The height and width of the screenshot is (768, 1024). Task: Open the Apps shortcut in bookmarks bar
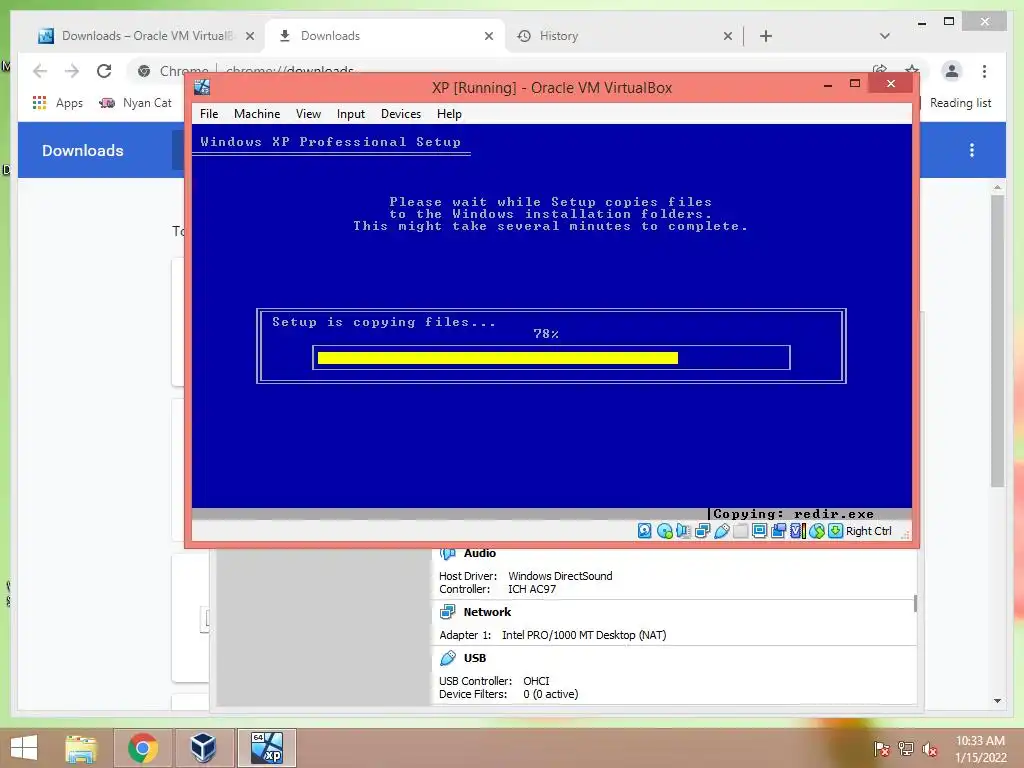click(57, 103)
